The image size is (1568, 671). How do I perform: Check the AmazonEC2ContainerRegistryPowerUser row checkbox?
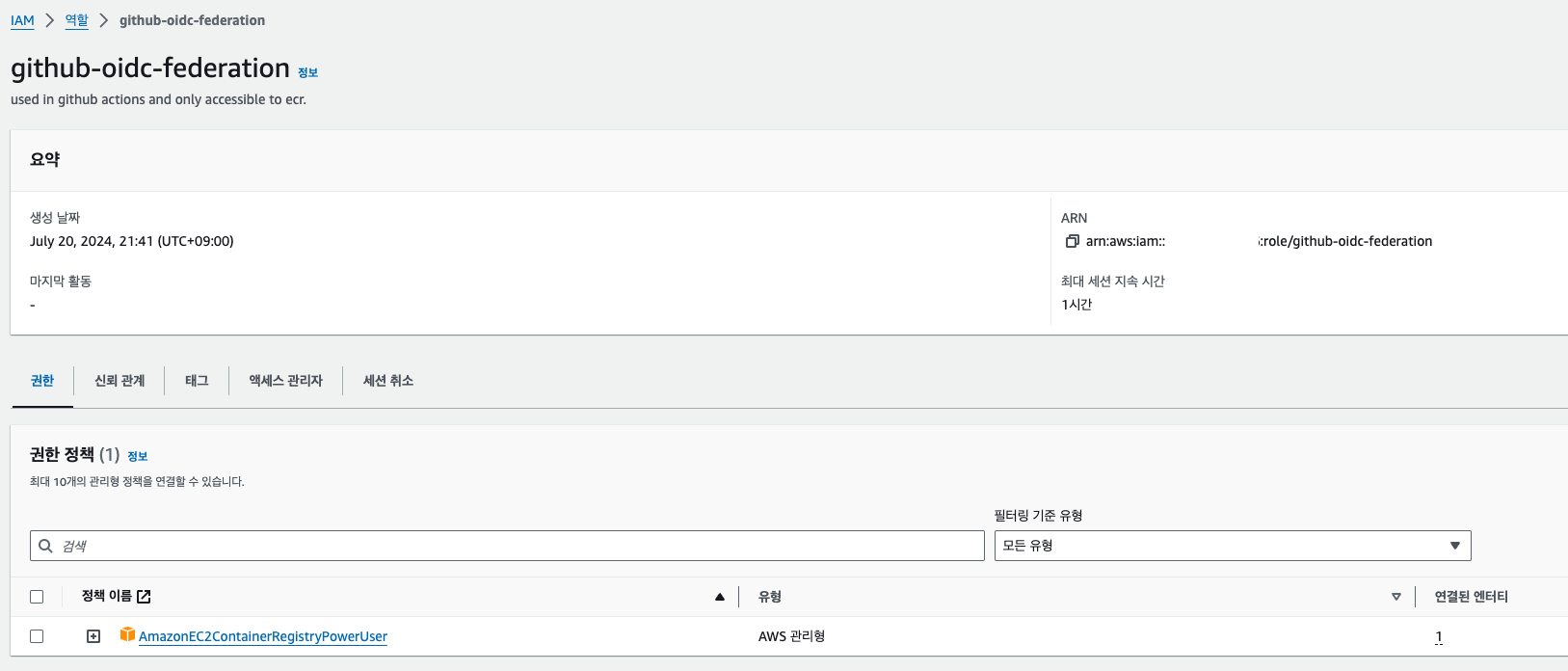pos(37,636)
